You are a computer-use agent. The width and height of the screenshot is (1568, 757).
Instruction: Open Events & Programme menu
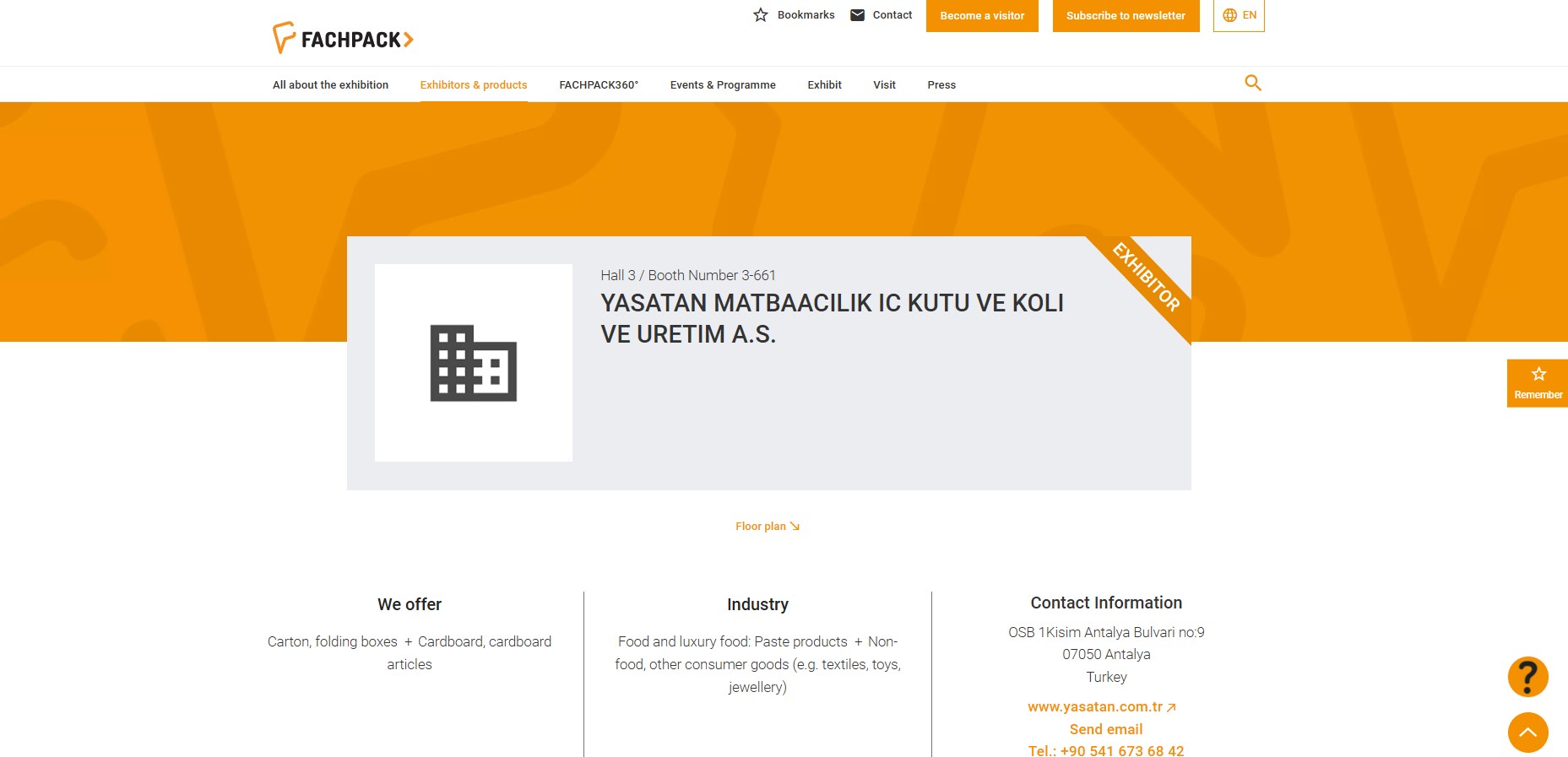point(723,85)
